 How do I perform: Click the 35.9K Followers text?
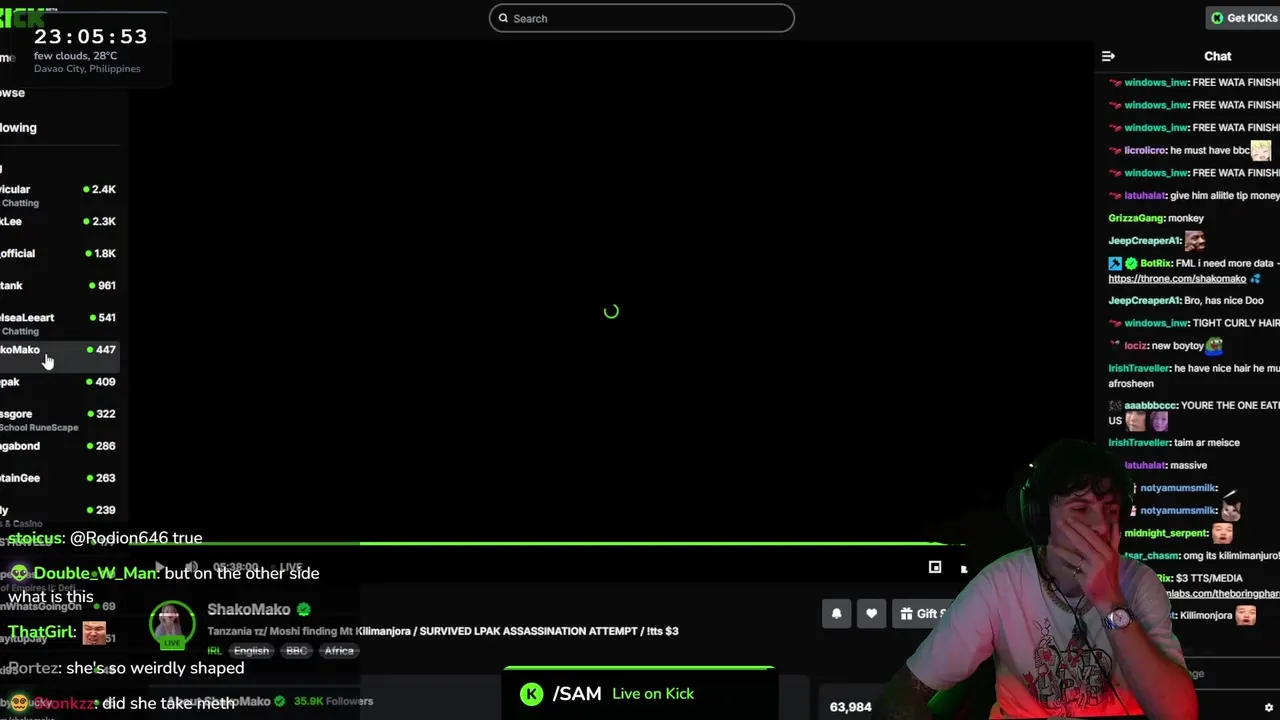(x=333, y=702)
